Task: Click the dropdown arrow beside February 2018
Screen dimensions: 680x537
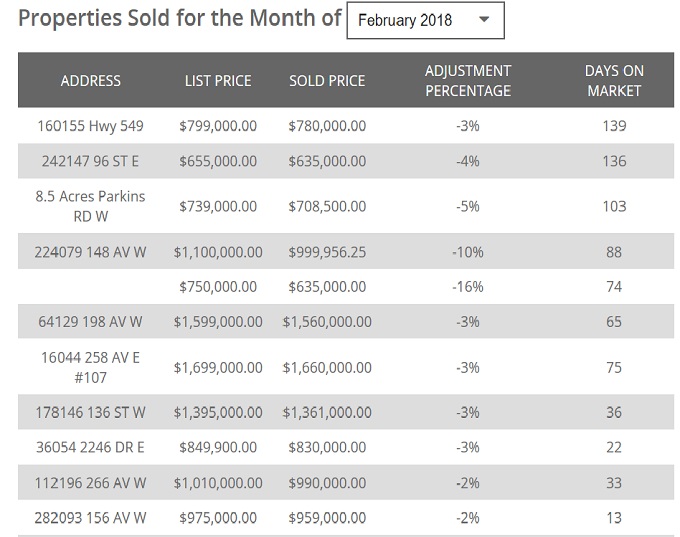Action: point(484,20)
